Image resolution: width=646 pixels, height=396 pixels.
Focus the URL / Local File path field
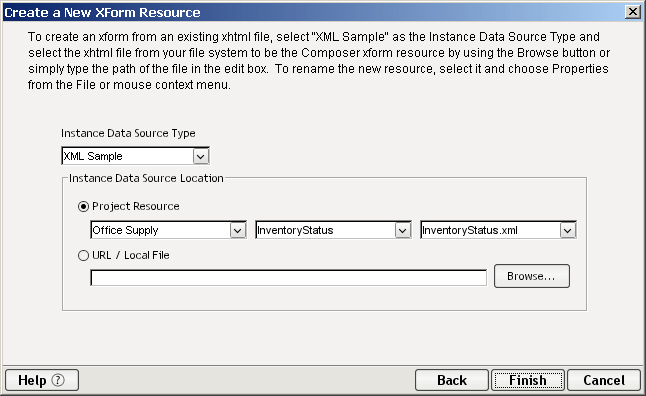(x=288, y=278)
